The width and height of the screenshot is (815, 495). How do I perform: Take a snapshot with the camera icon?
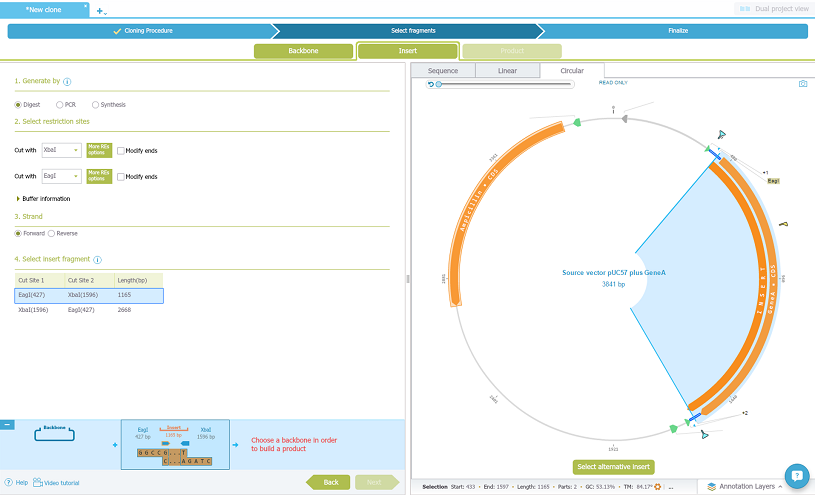tap(802, 84)
